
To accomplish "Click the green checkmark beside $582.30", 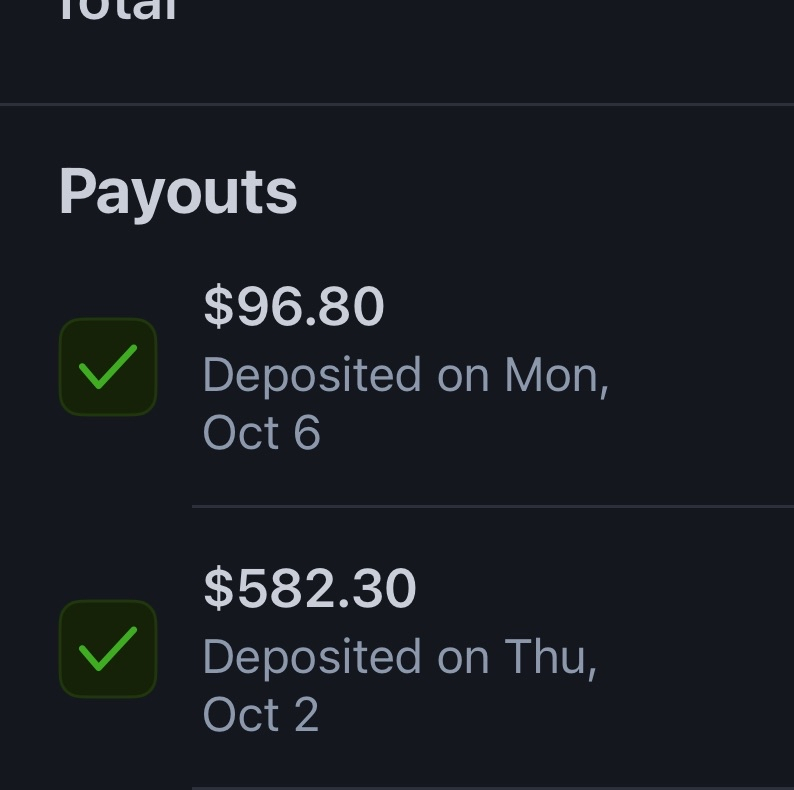I will coord(108,649).
